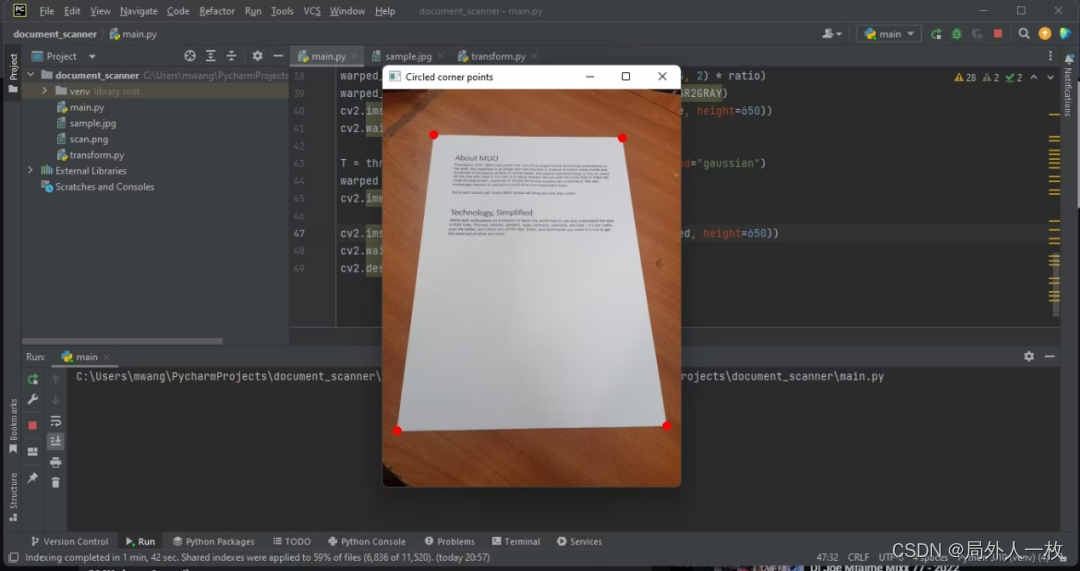The height and width of the screenshot is (571, 1080).
Task: Collapse the document_scanner root folder
Action: (x=30, y=75)
